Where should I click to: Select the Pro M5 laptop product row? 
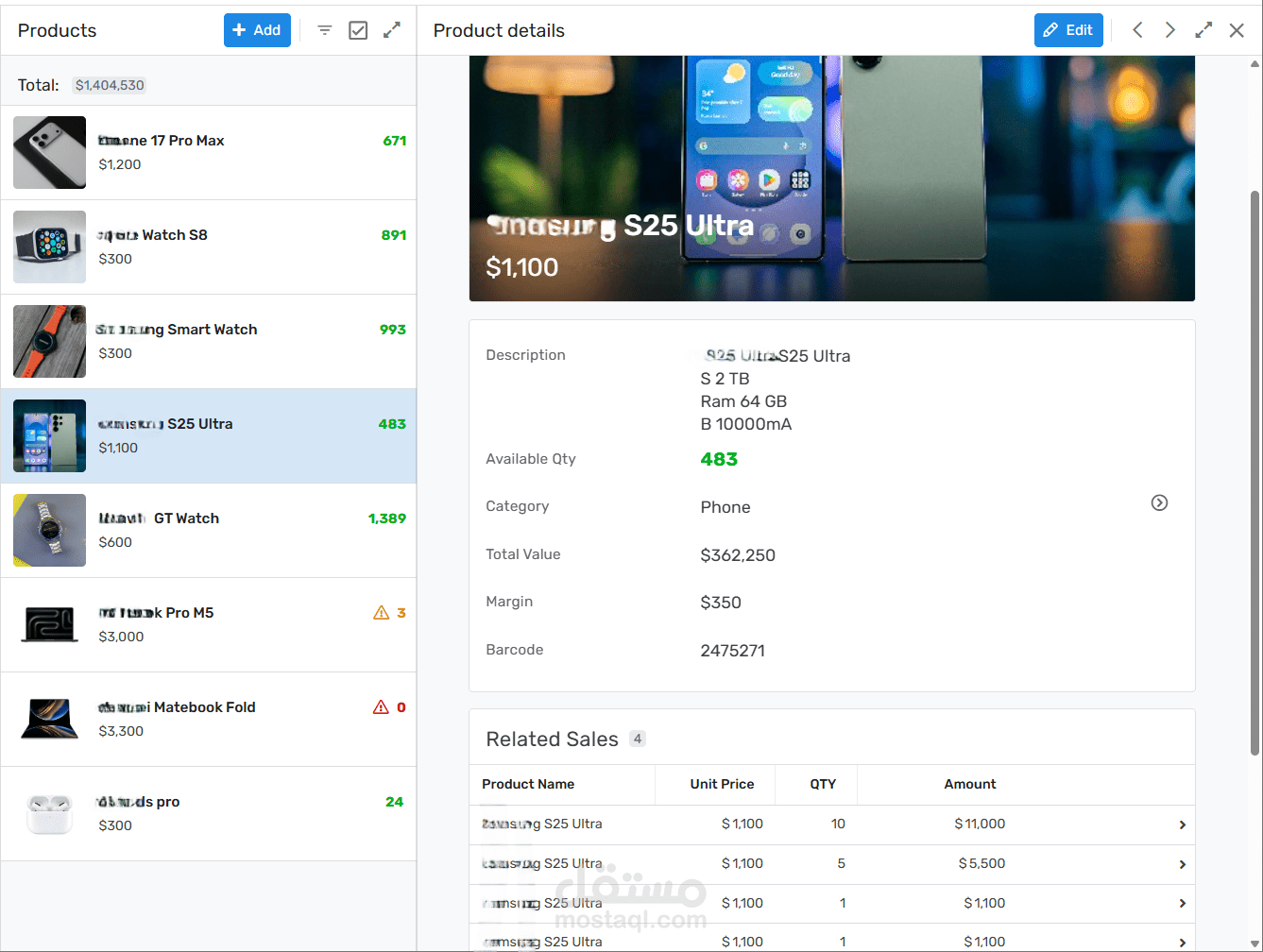tap(208, 624)
